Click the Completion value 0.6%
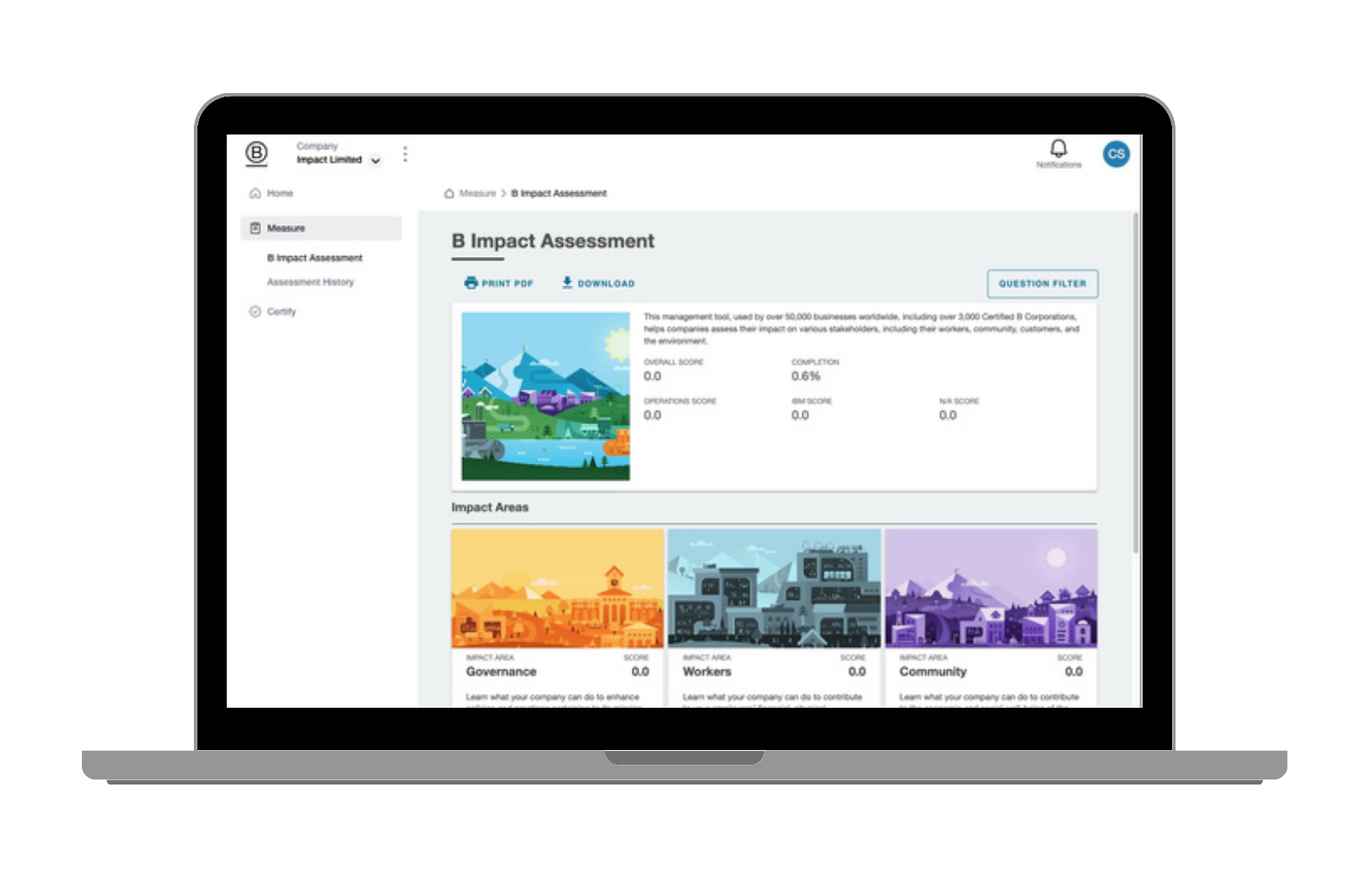The height and width of the screenshot is (894, 1372). 806,376
